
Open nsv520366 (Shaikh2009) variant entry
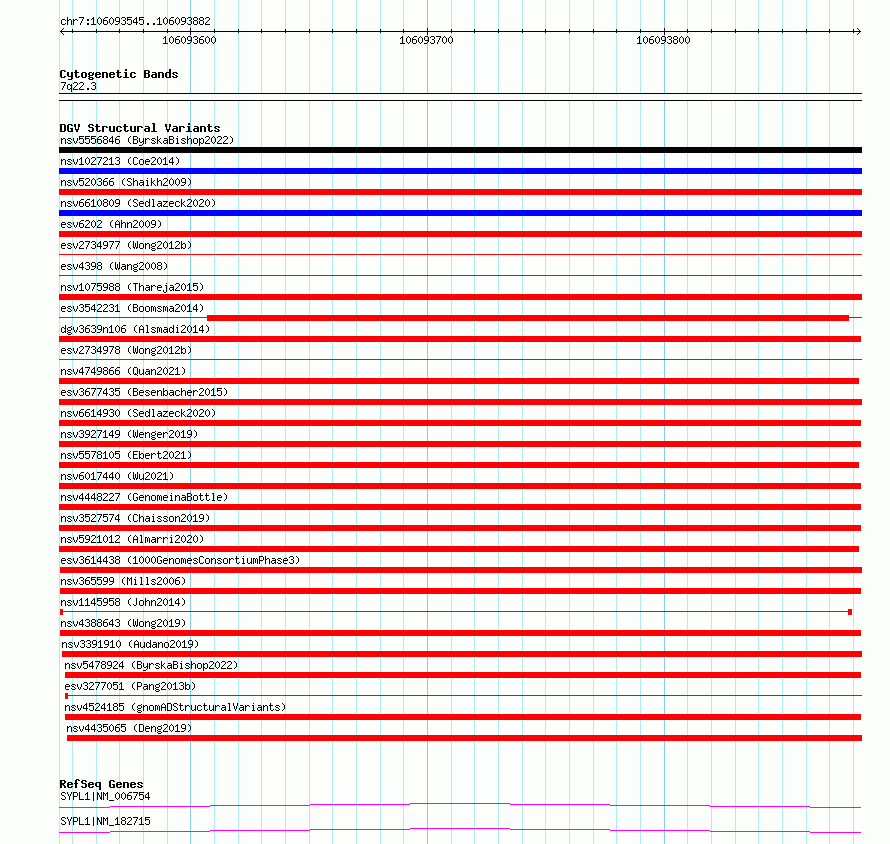tap(126, 182)
